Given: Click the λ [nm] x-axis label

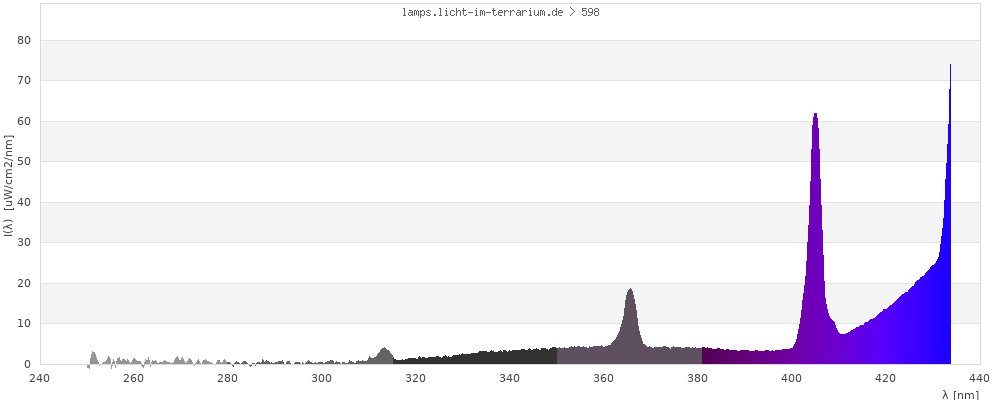Looking at the screenshot, I should (960, 395).
